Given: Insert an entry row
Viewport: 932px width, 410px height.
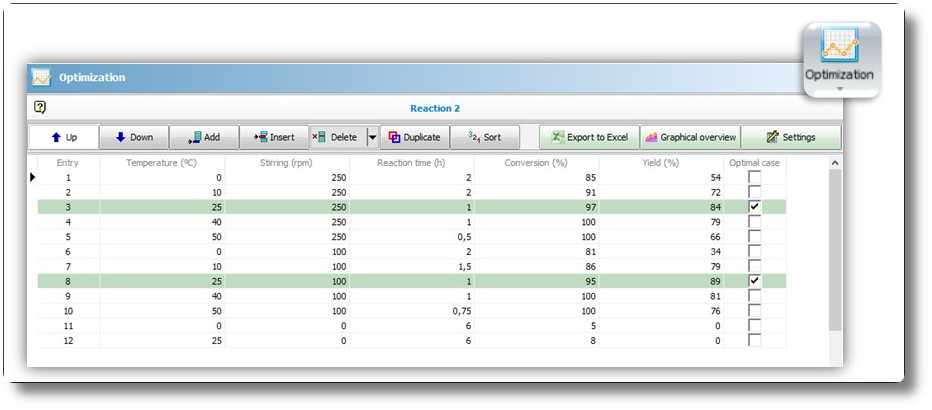Looking at the screenshot, I should 274,137.
